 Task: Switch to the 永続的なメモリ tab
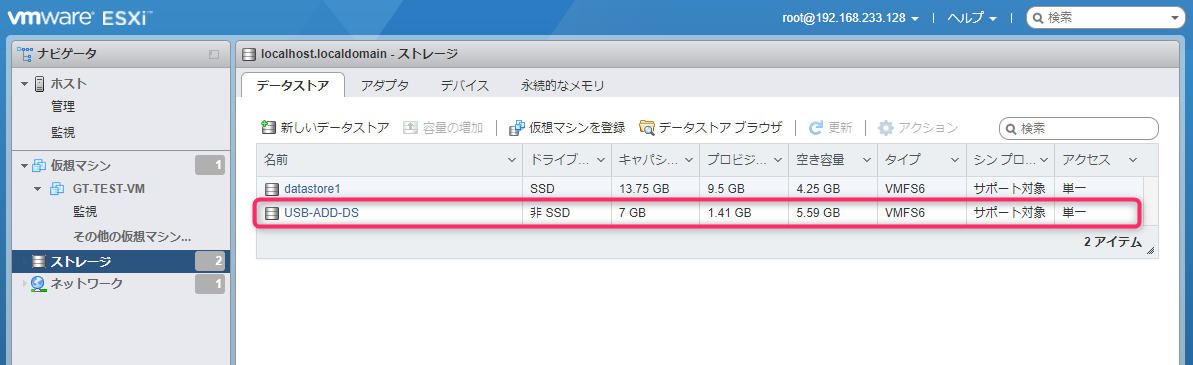(563, 86)
